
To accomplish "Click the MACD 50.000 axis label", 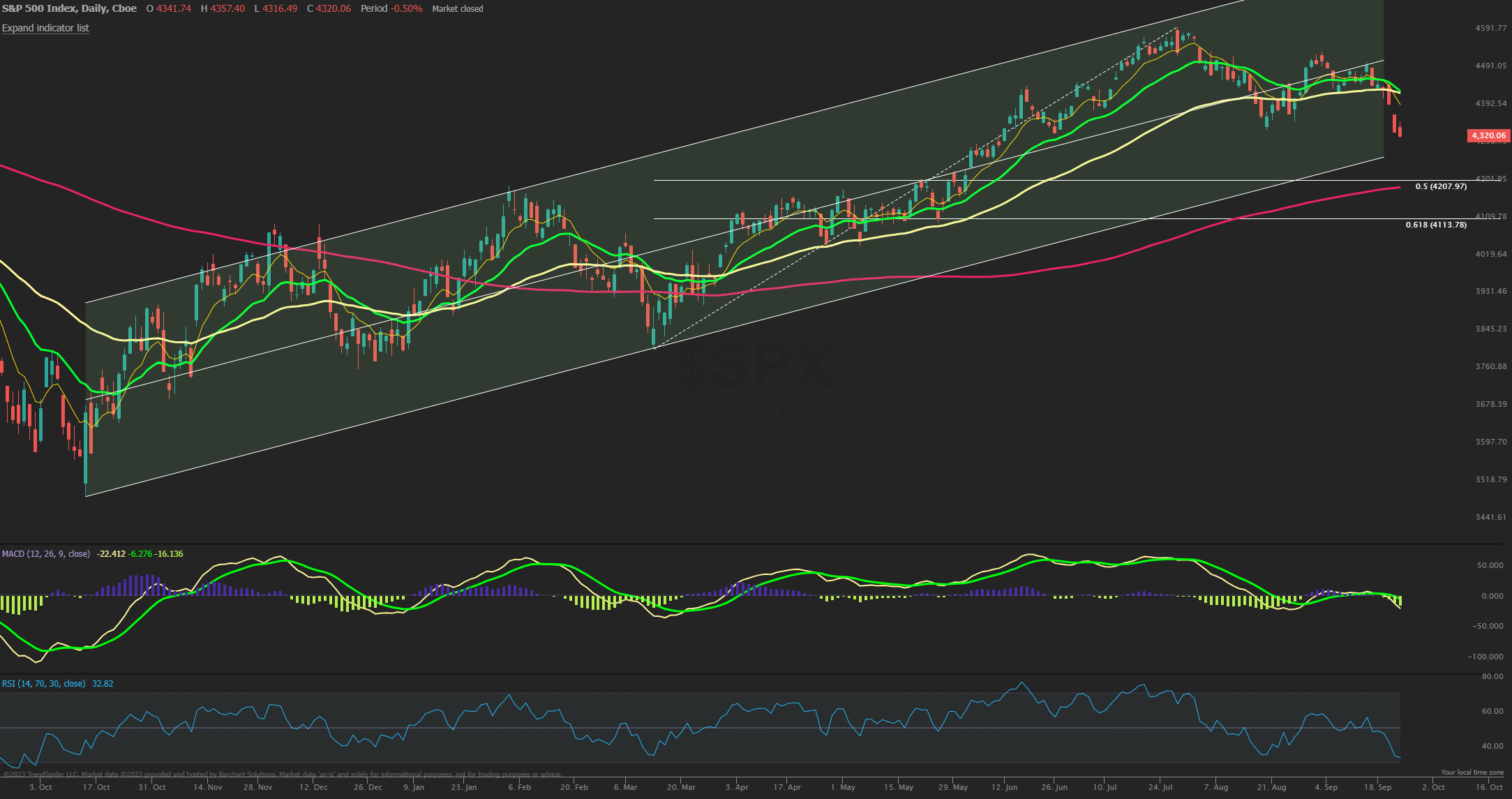I will [x=1490, y=565].
